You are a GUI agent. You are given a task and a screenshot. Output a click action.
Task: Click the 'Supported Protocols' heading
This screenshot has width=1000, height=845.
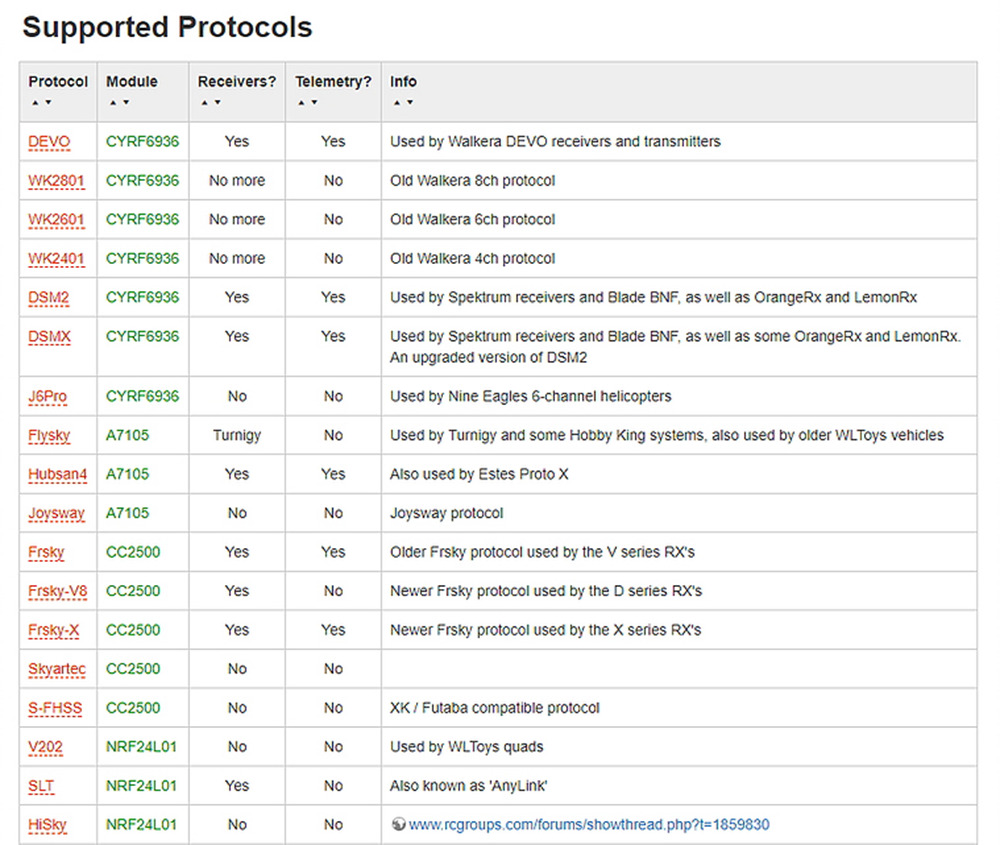coord(167,27)
